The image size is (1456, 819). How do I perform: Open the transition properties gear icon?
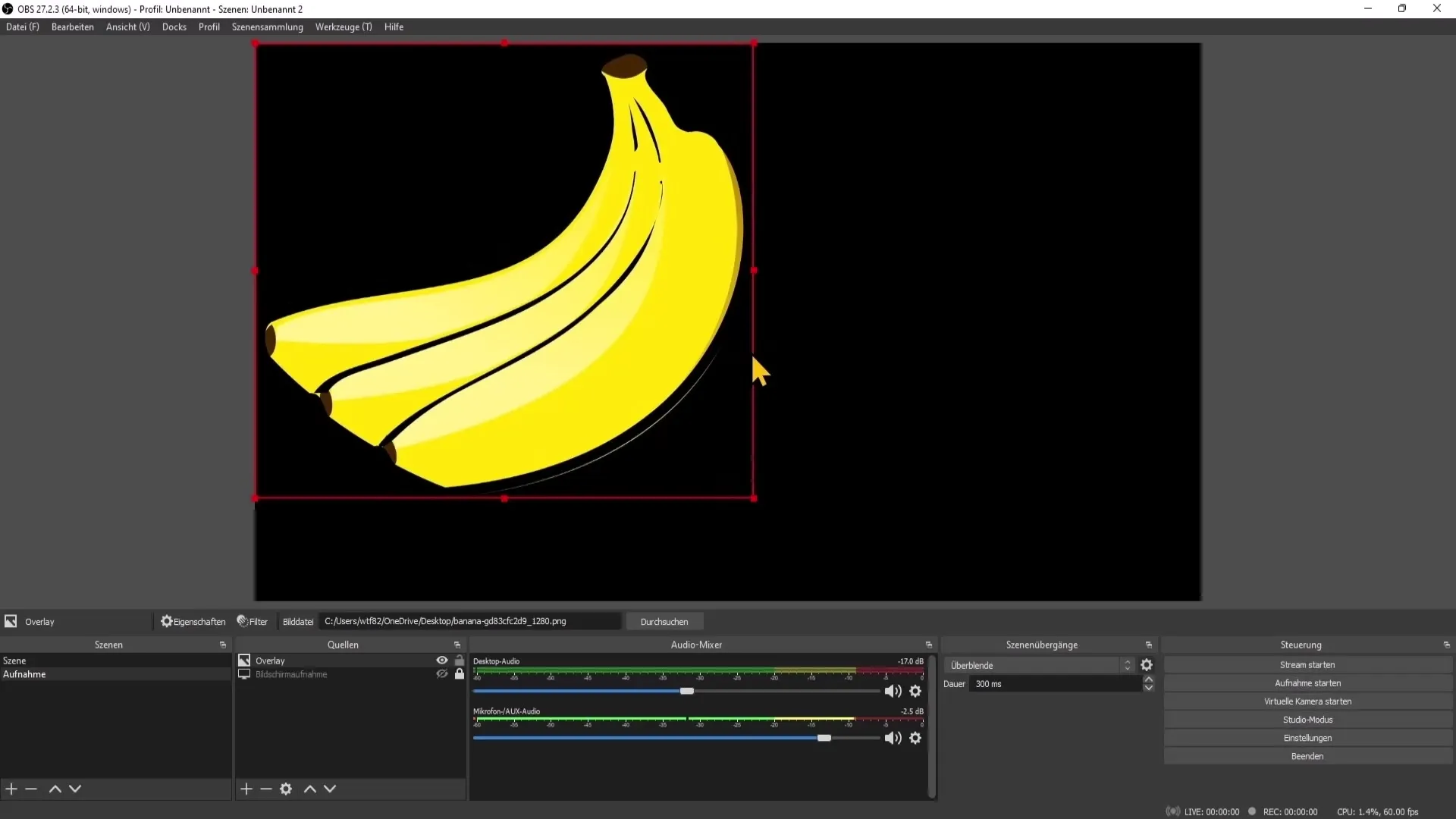(1147, 665)
